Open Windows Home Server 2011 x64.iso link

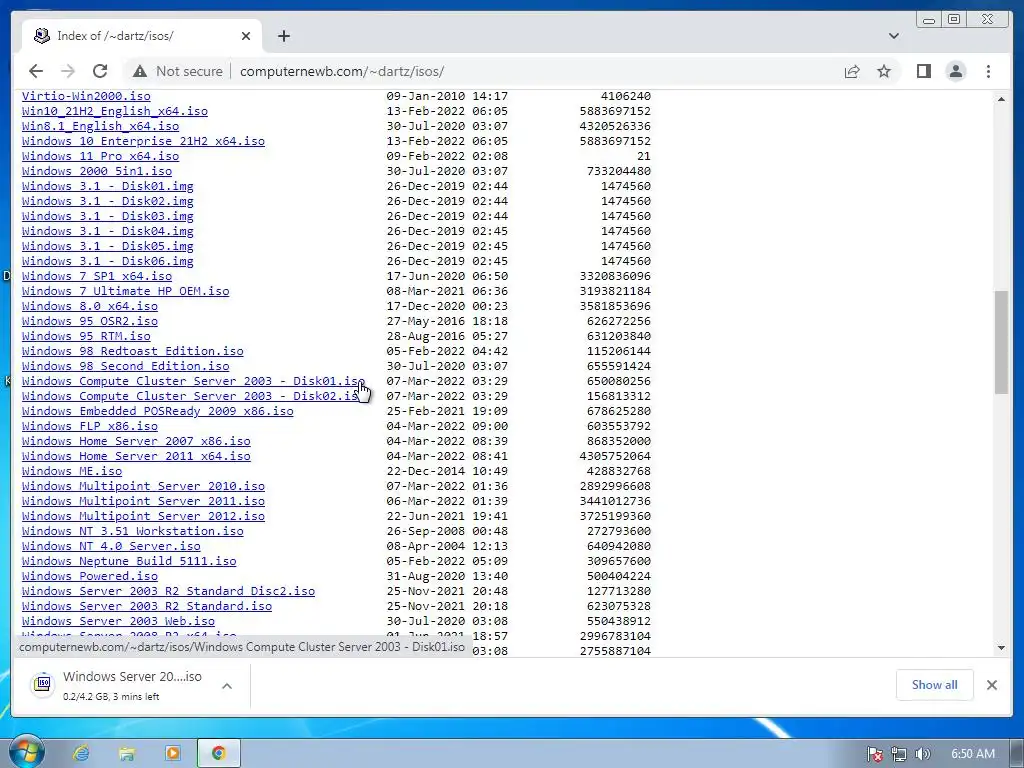tap(136, 456)
